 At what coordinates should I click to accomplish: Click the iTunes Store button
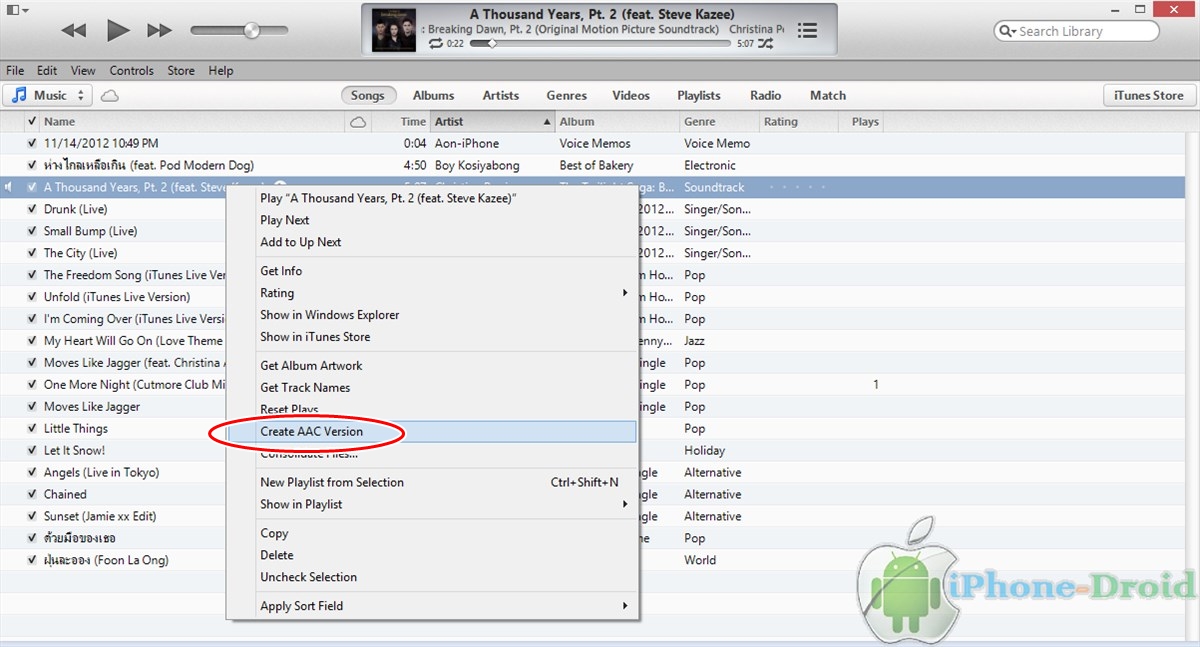[x=1149, y=96]
